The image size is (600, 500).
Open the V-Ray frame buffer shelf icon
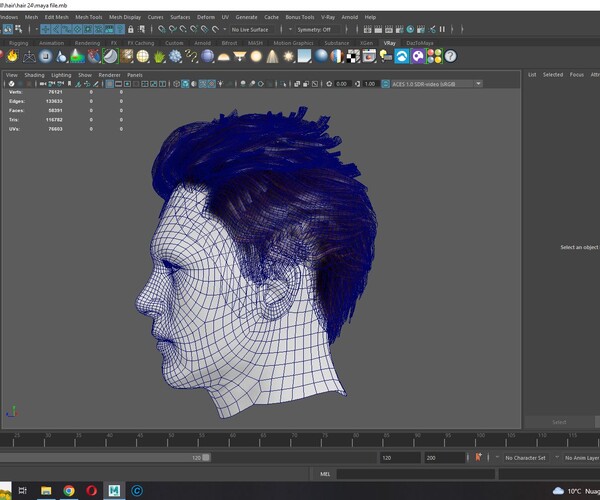[369, 56]
